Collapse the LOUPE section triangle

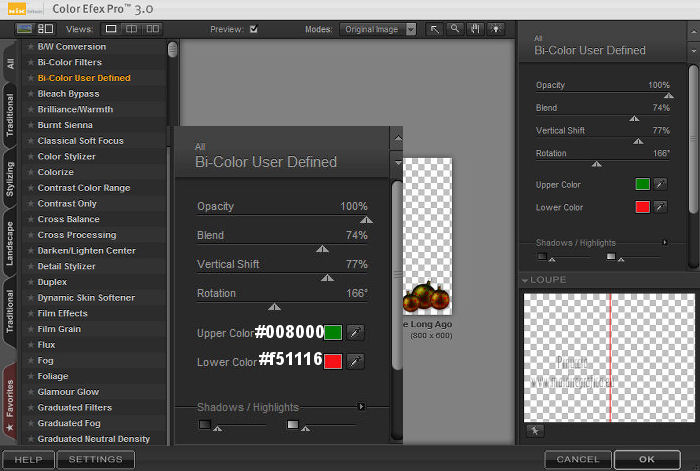[525, 280]
